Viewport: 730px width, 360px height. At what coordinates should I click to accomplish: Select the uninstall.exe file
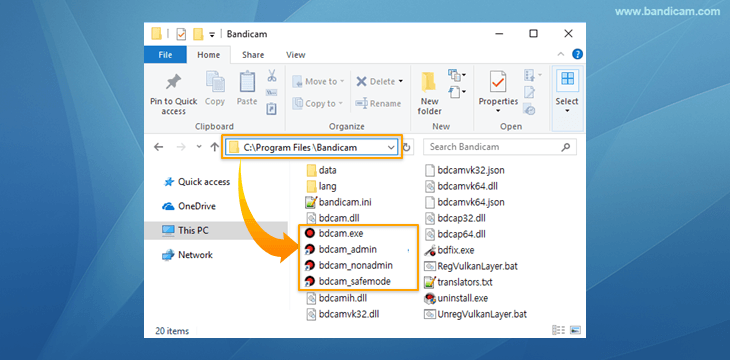coord(456,298)
